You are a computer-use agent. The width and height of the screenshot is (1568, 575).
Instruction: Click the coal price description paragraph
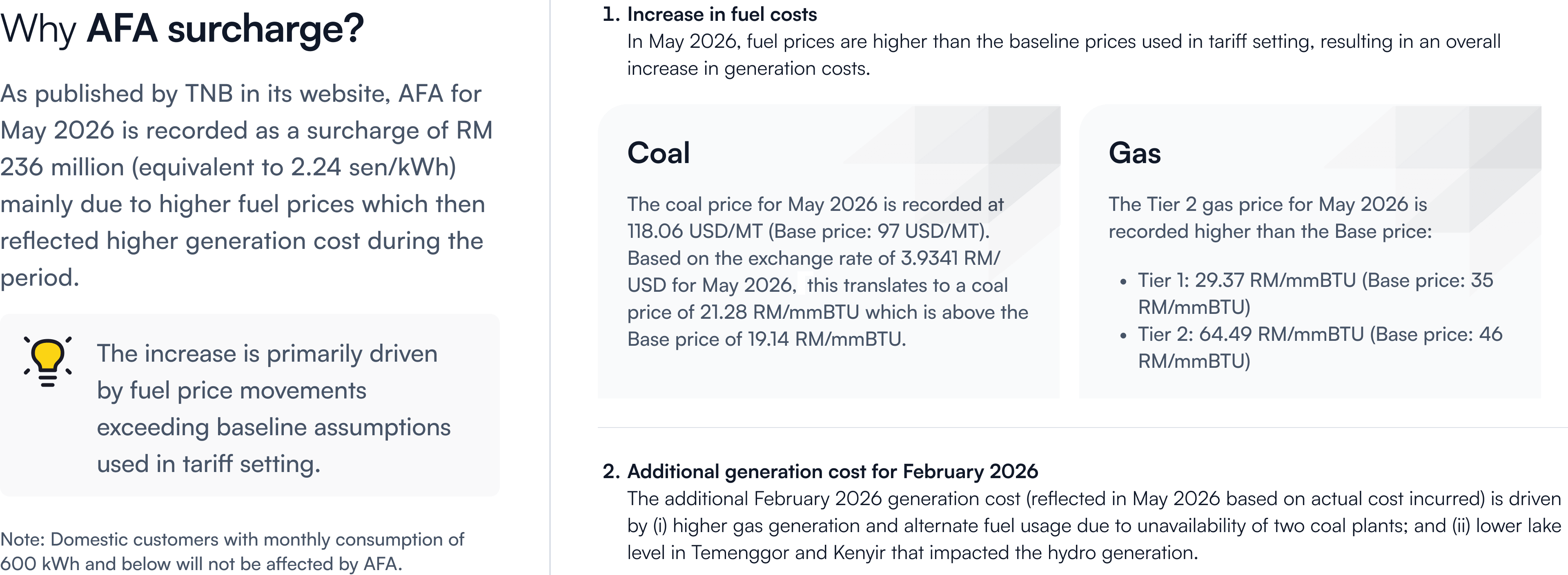[827, 272]
